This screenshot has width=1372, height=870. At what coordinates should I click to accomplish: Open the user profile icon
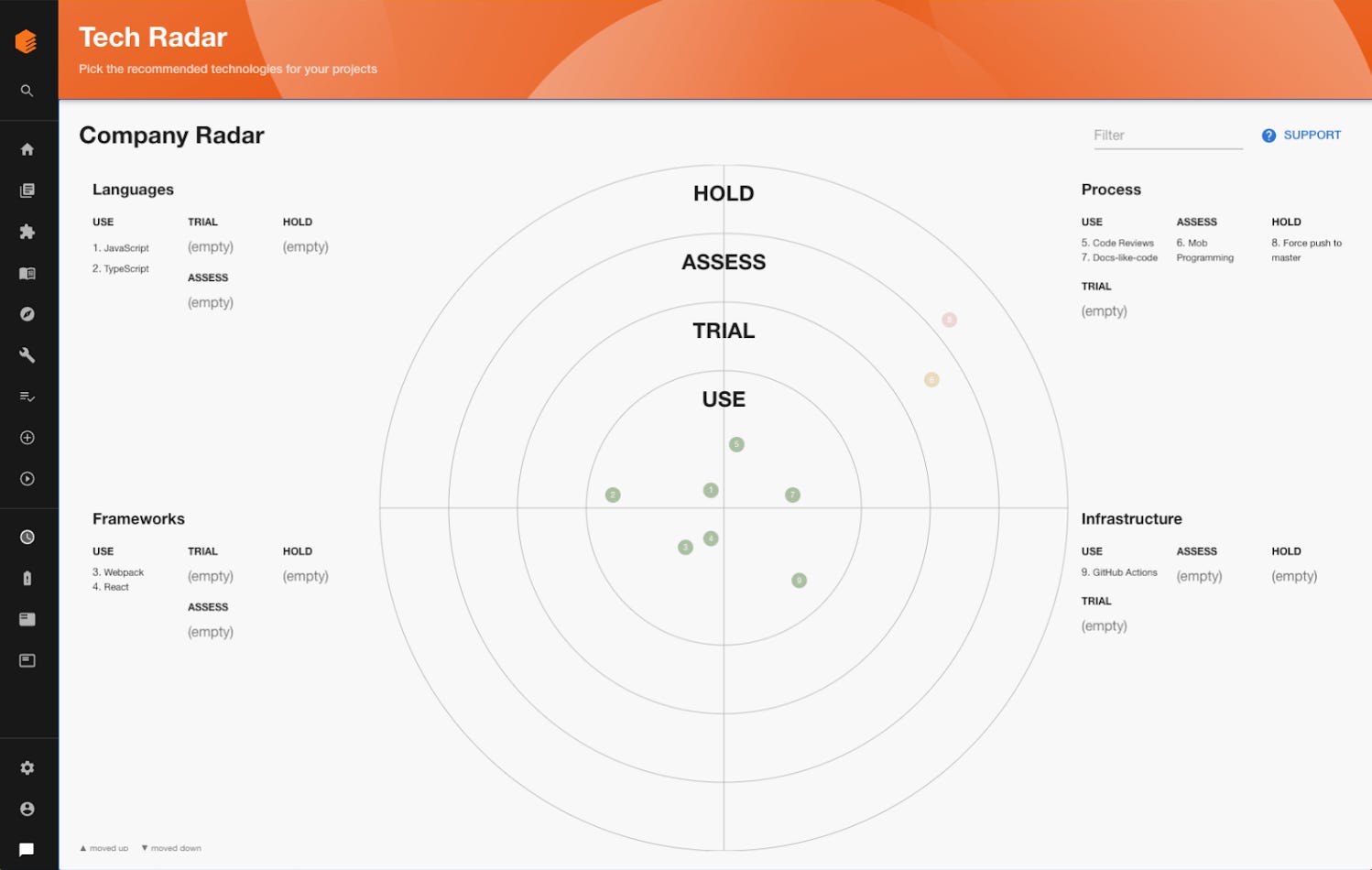(x=27, y=809)
